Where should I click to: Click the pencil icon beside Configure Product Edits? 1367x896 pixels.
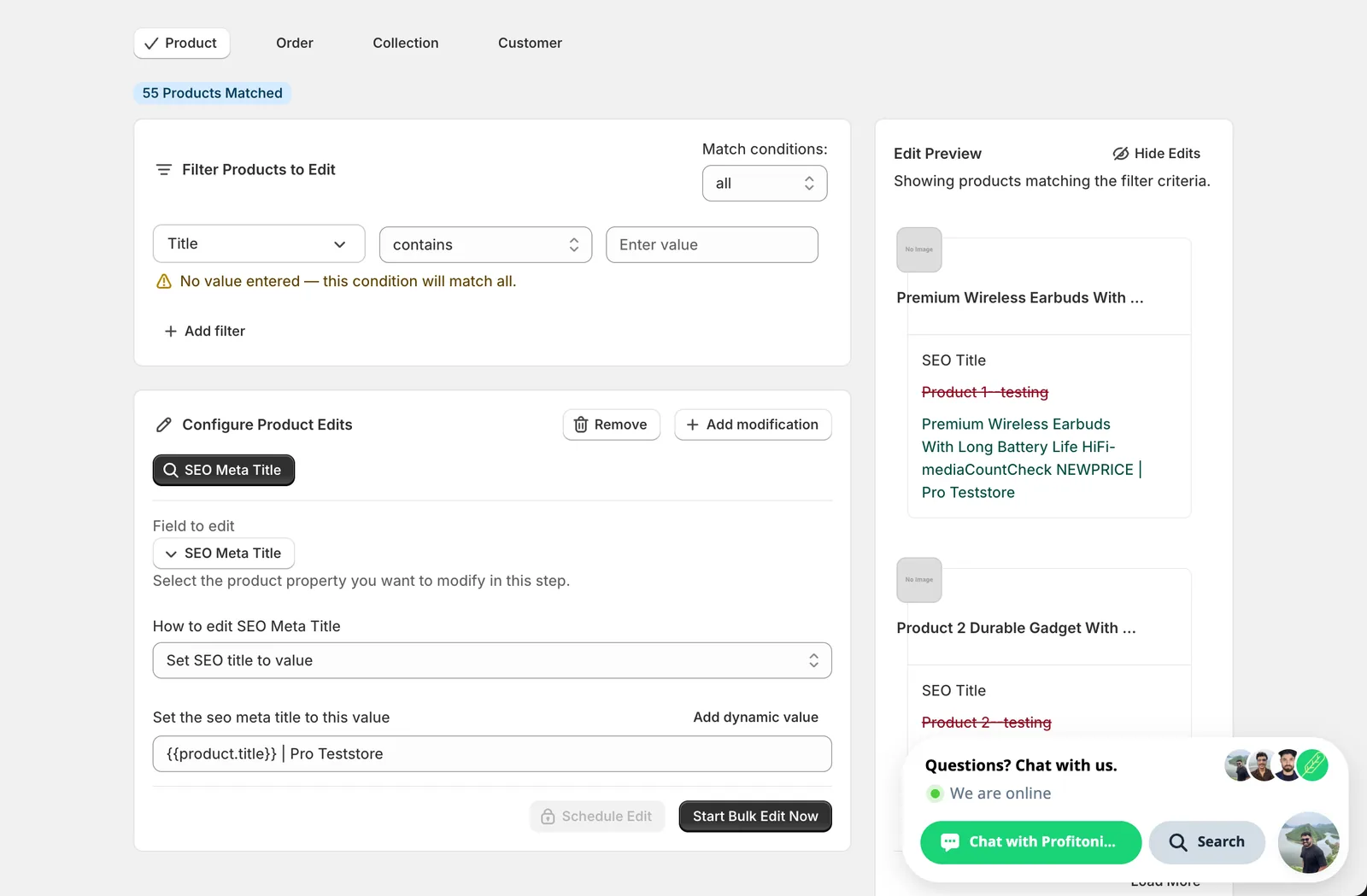164,425
